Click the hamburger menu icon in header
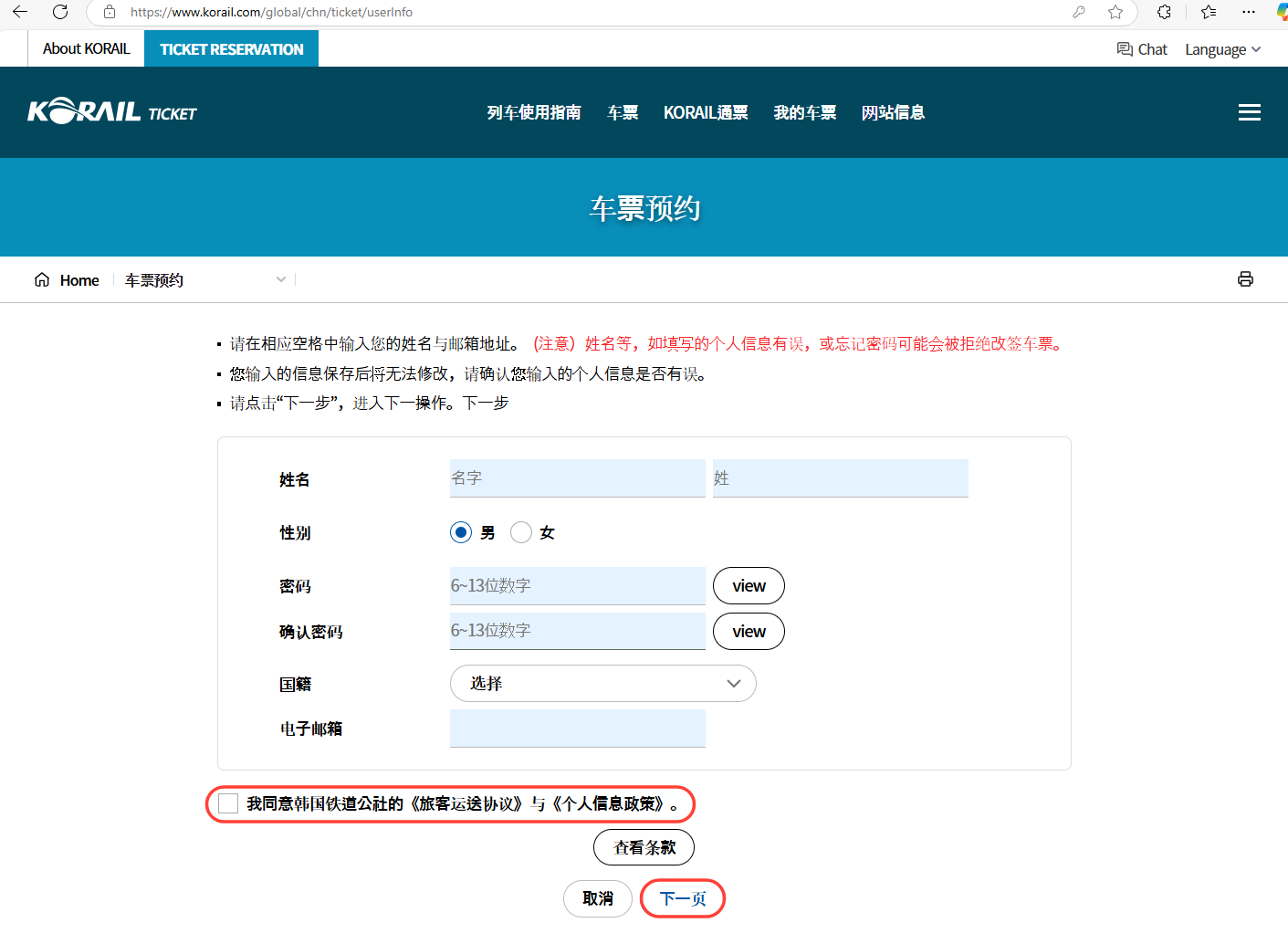The height and width of the screenshot is (944, 1288). coord(1249,112)
